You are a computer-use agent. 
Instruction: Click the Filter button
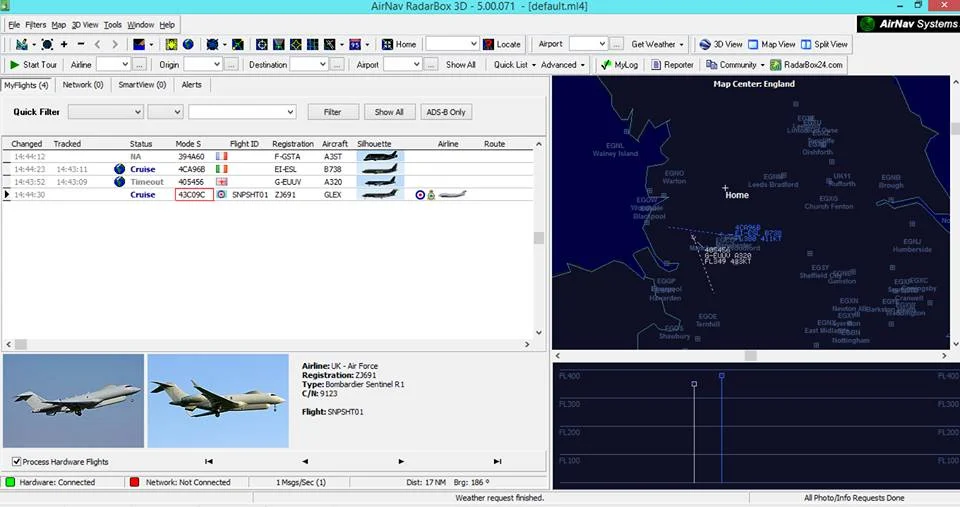point(332,112)
